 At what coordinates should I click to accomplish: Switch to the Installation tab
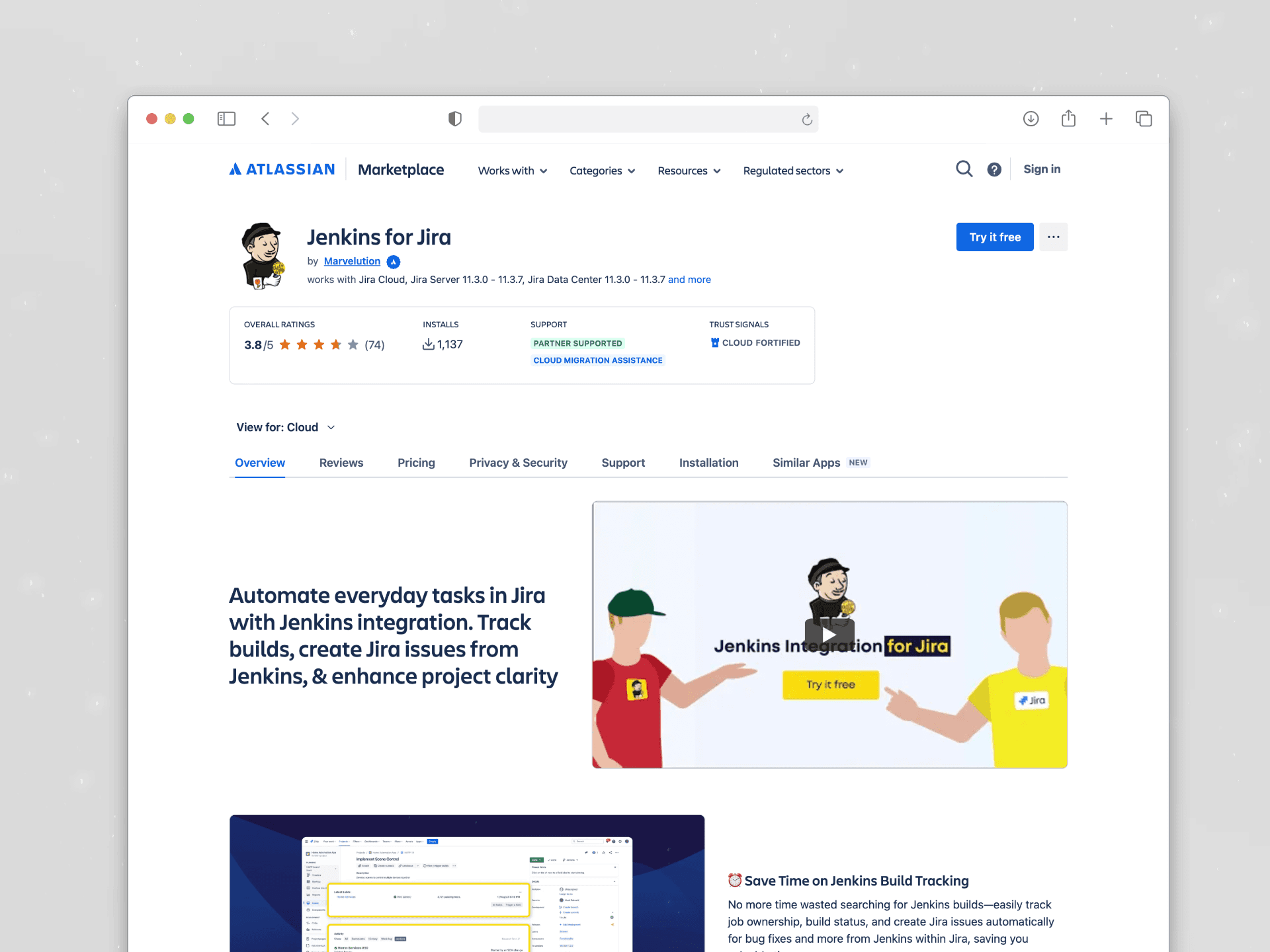(708, 463)
